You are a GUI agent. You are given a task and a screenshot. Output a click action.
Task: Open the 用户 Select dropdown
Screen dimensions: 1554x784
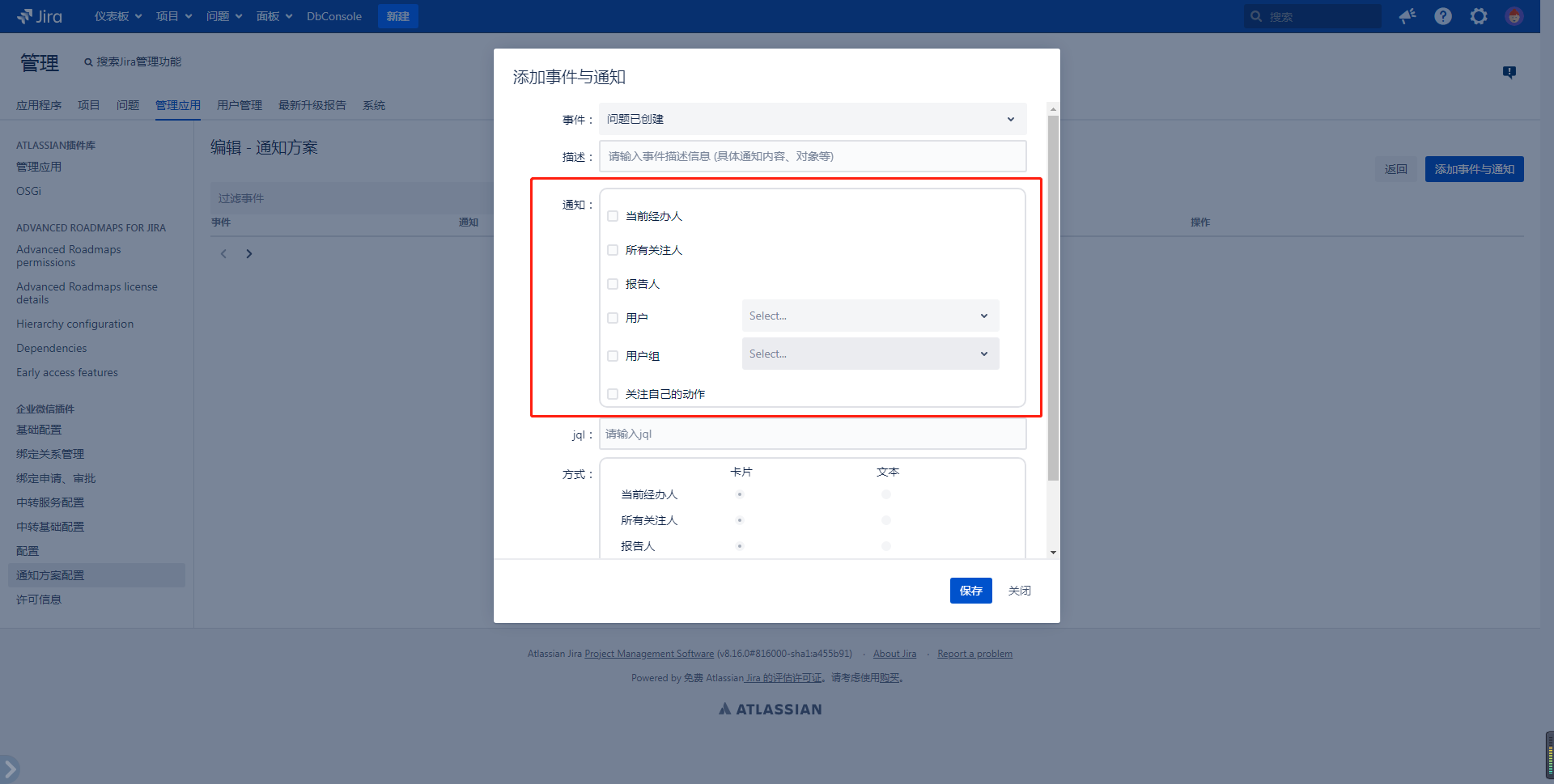[x=870, y=316]
